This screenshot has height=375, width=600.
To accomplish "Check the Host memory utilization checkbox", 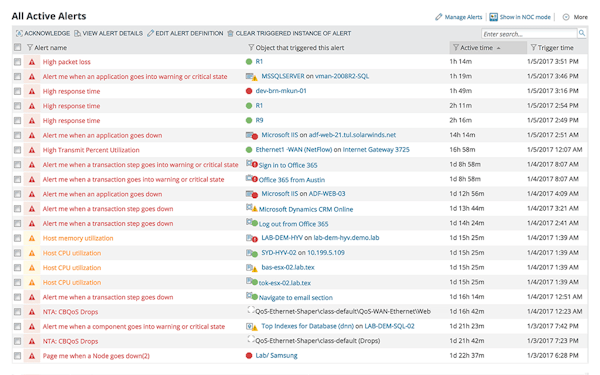I will 18,238.
